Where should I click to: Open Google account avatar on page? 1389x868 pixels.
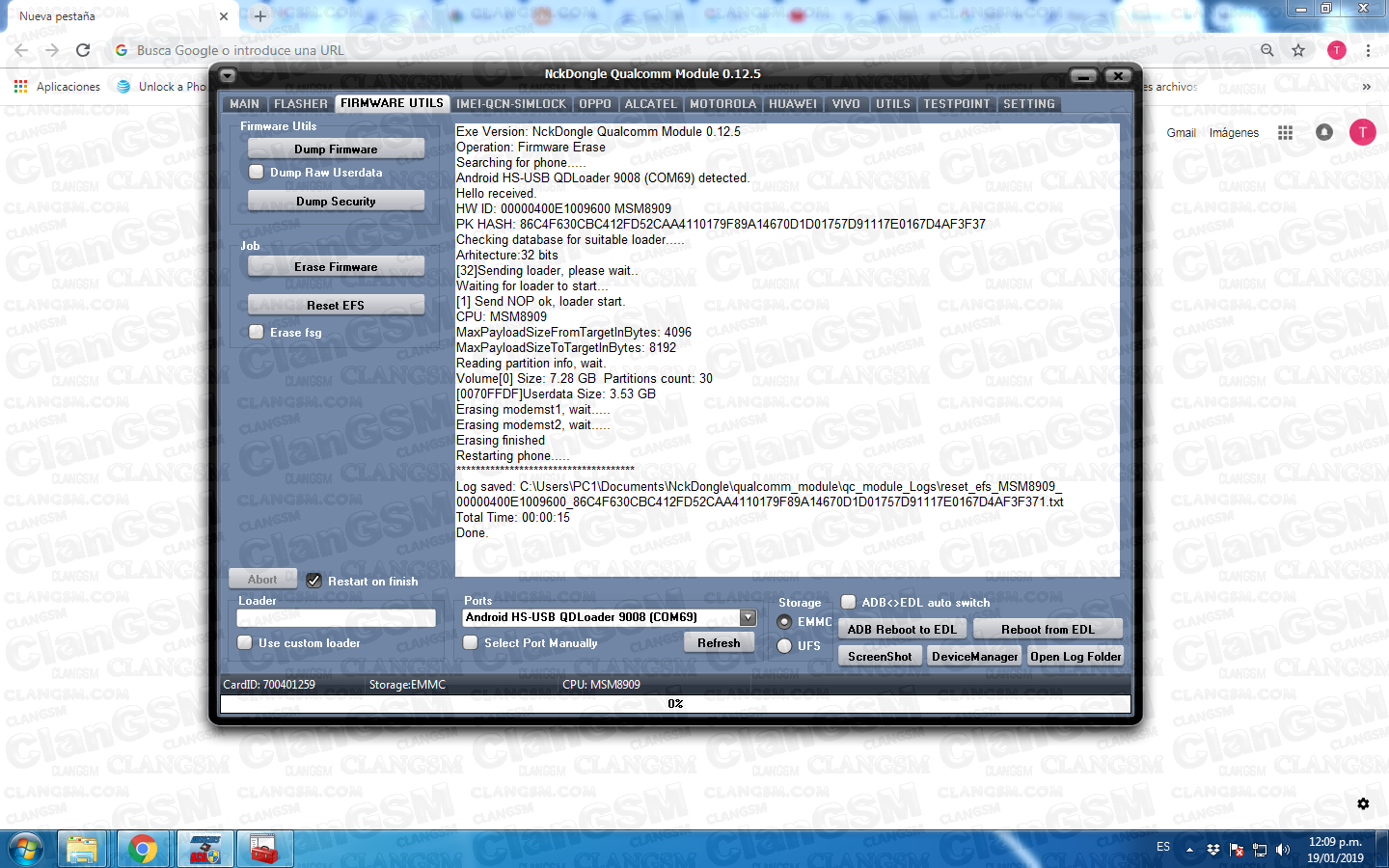[x=1362, y=132]
